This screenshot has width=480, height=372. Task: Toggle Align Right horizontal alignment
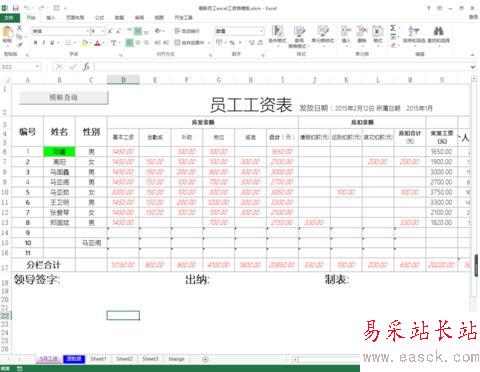click(146, 42)
